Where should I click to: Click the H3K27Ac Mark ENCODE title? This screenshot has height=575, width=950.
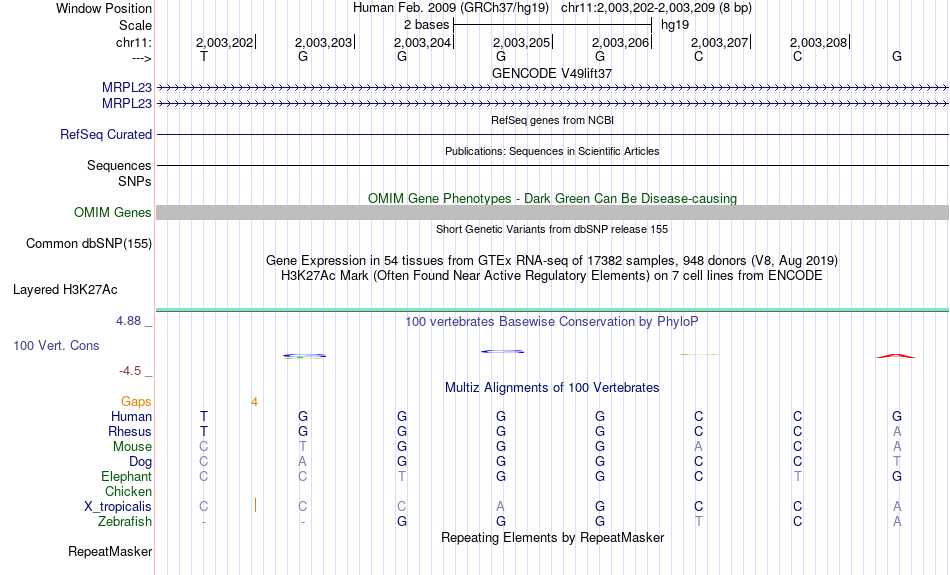(552, 276)
